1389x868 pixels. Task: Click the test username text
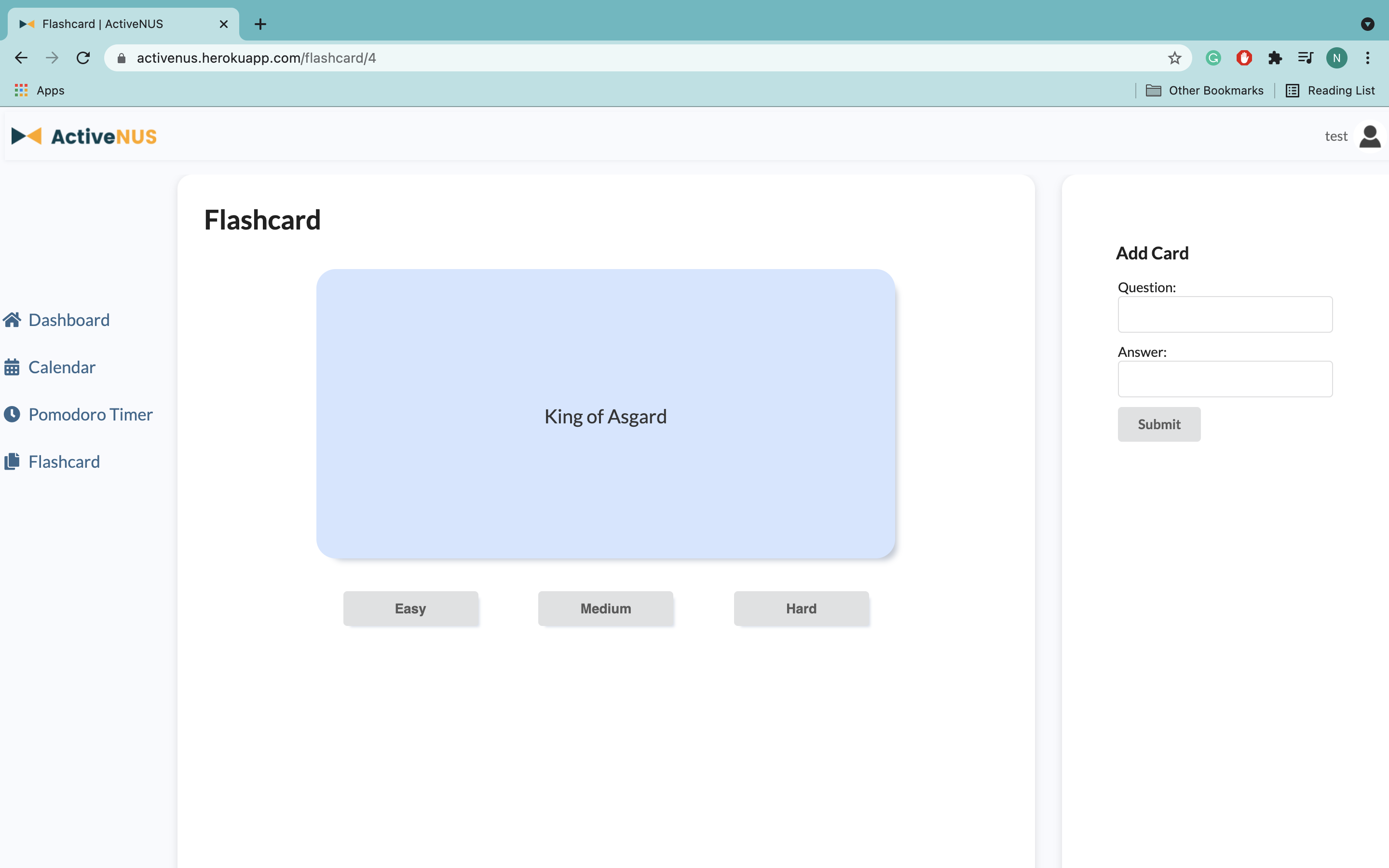1335,136
